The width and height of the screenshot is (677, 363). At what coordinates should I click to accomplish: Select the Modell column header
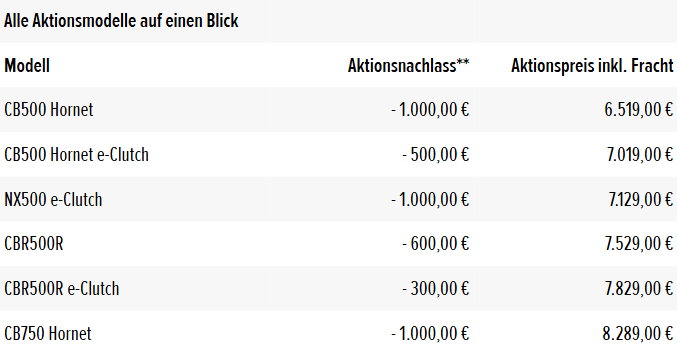click(x=27, y=66)
